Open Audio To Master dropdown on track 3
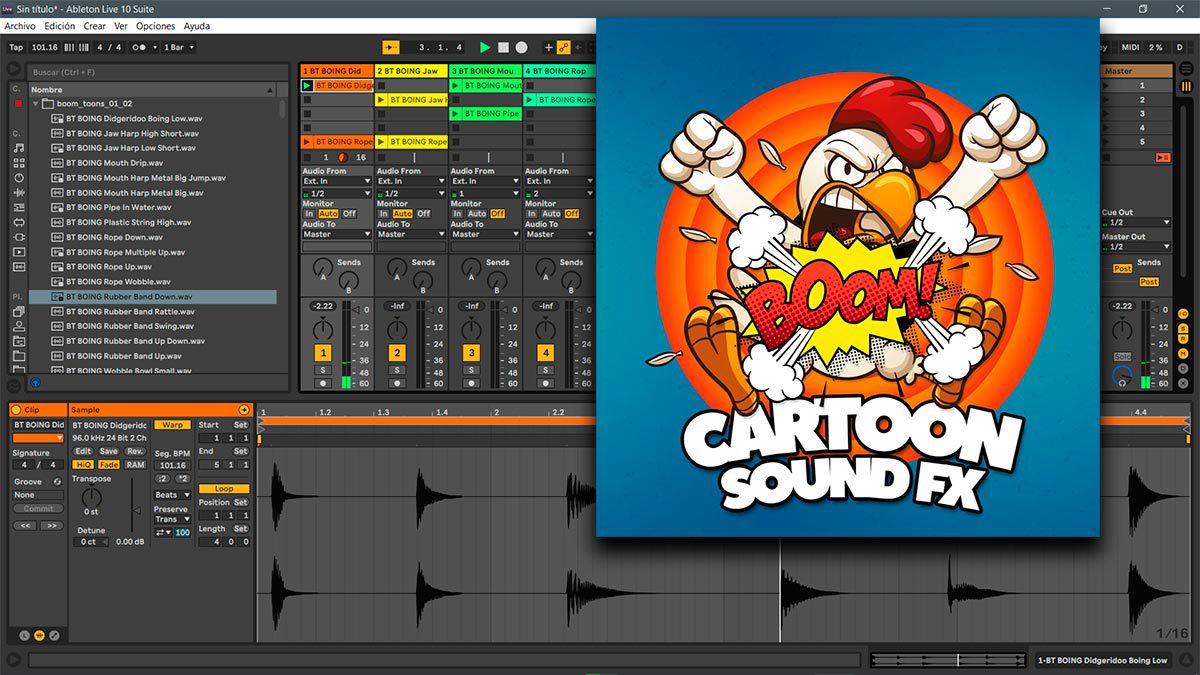 pos(485,234)
